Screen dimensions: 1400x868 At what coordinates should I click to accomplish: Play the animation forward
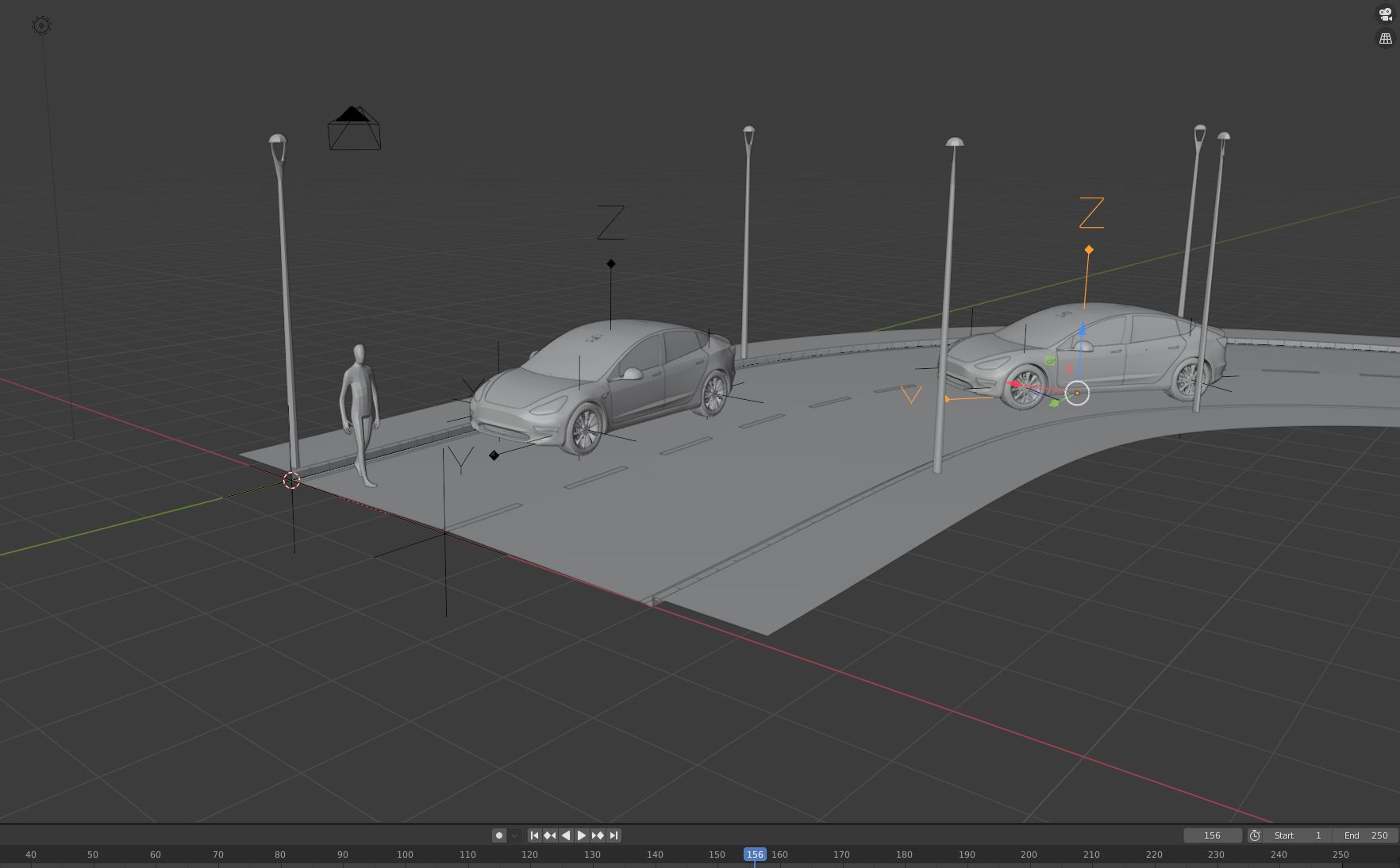coord(582,835)
